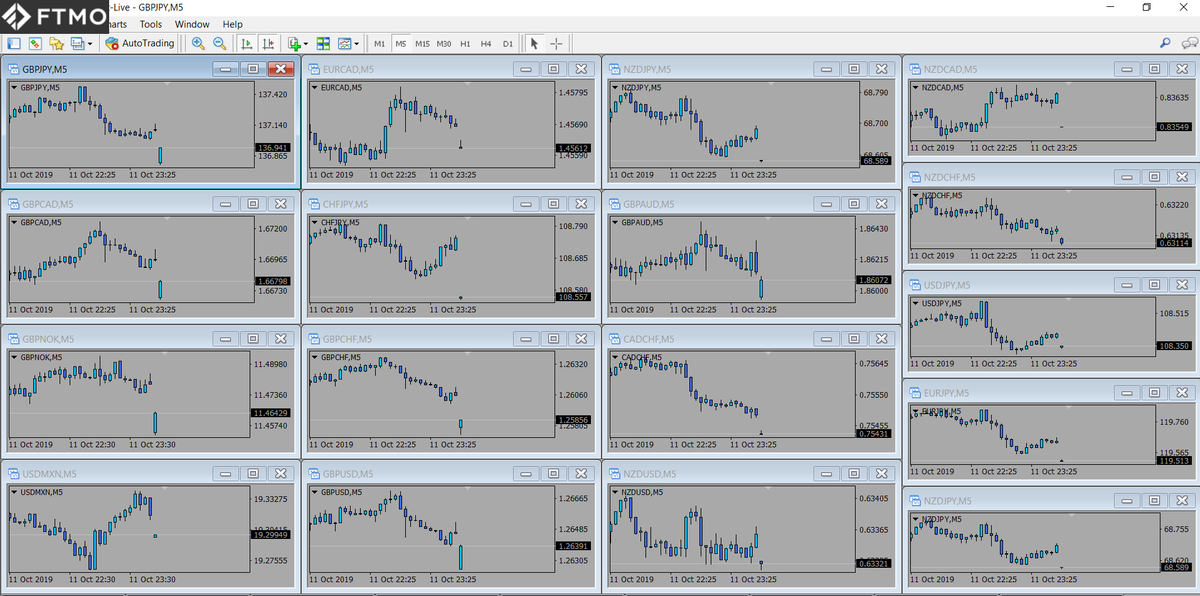Click the EURCAD,M5 window title icon
This screenshot has height=596, width=1200.
tap(314, 69)
